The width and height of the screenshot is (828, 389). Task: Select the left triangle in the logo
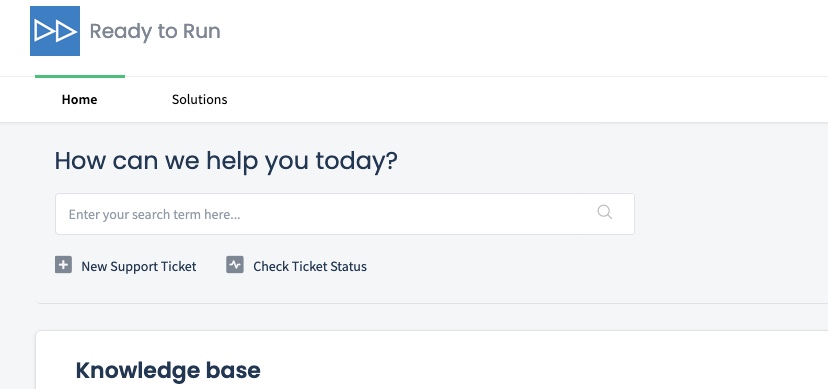tap(44, 31)
